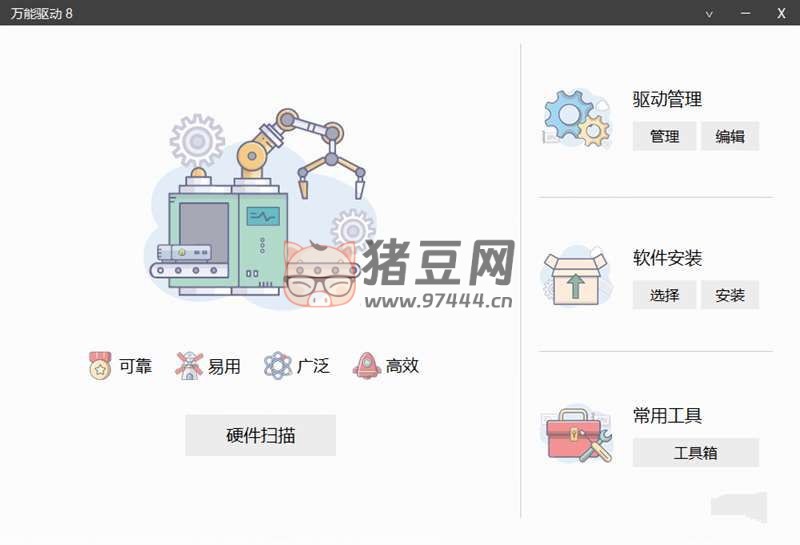Click the 驱动管理 section heading
Screen dimensions: 800x545
pyautogui.click(x=667, y=99)
